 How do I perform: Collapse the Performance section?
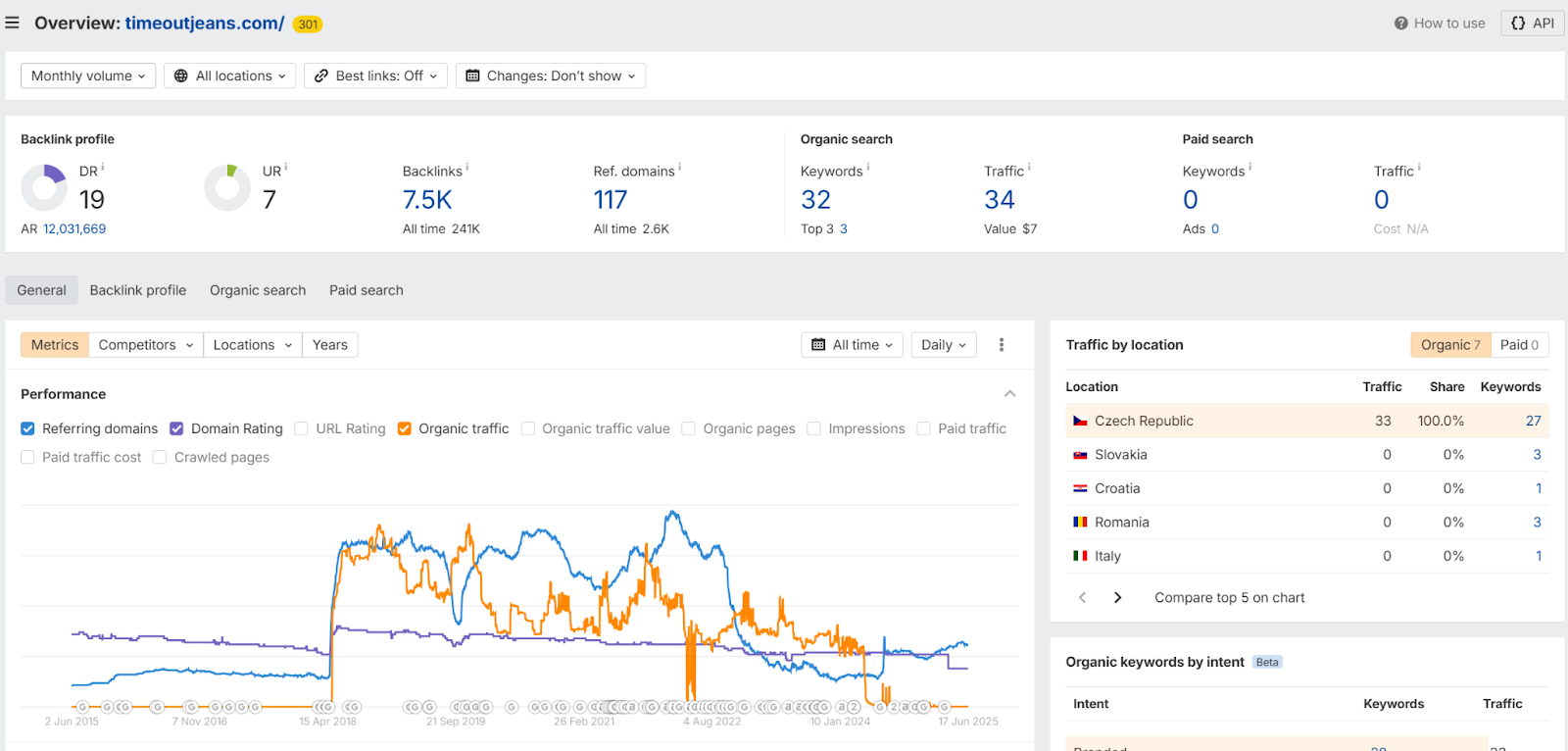[1010, 394]
